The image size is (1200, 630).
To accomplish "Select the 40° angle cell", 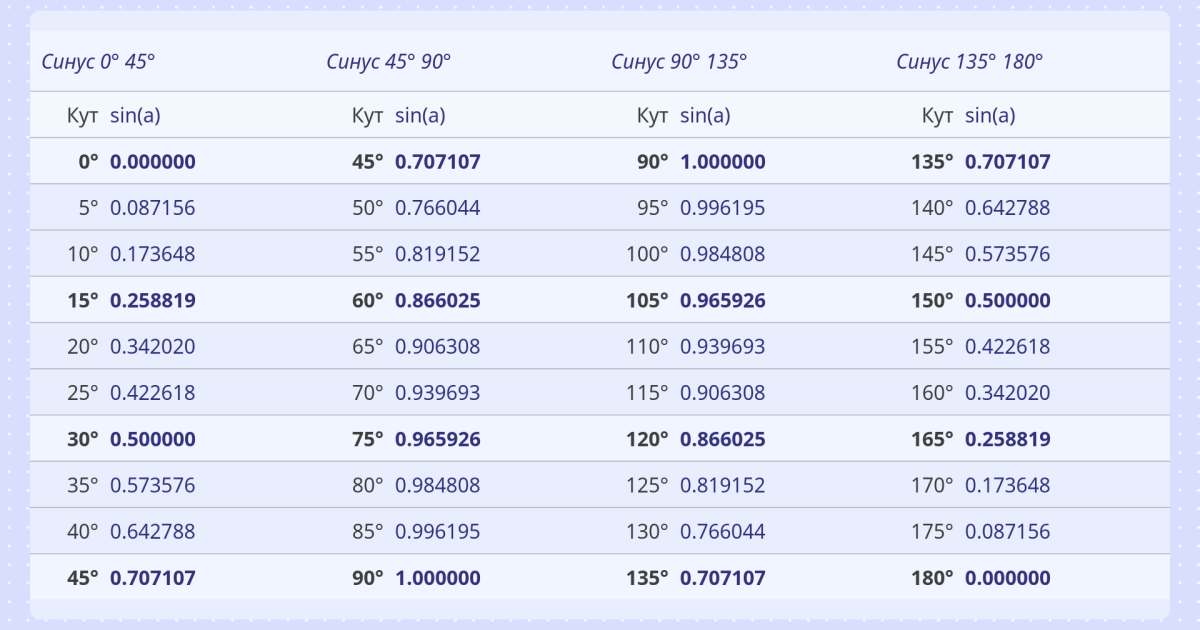I will click(83, 531).
